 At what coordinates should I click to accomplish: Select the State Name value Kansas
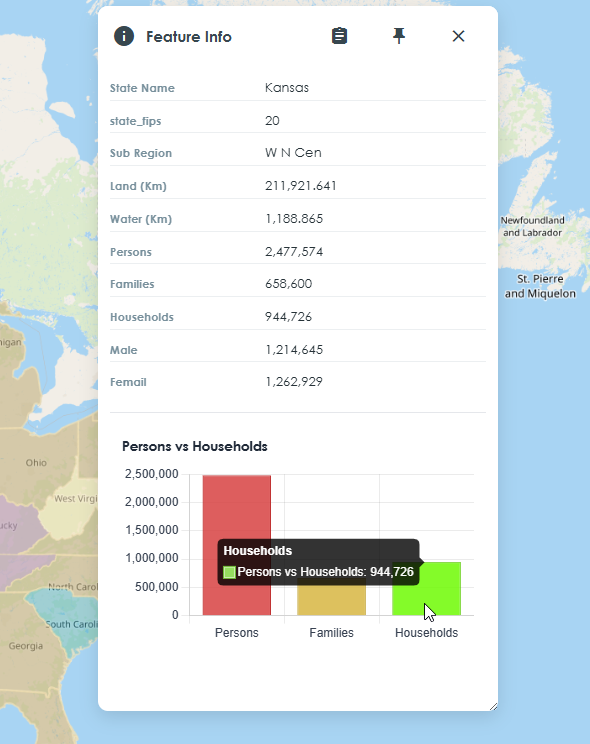(x=287, y=88)
